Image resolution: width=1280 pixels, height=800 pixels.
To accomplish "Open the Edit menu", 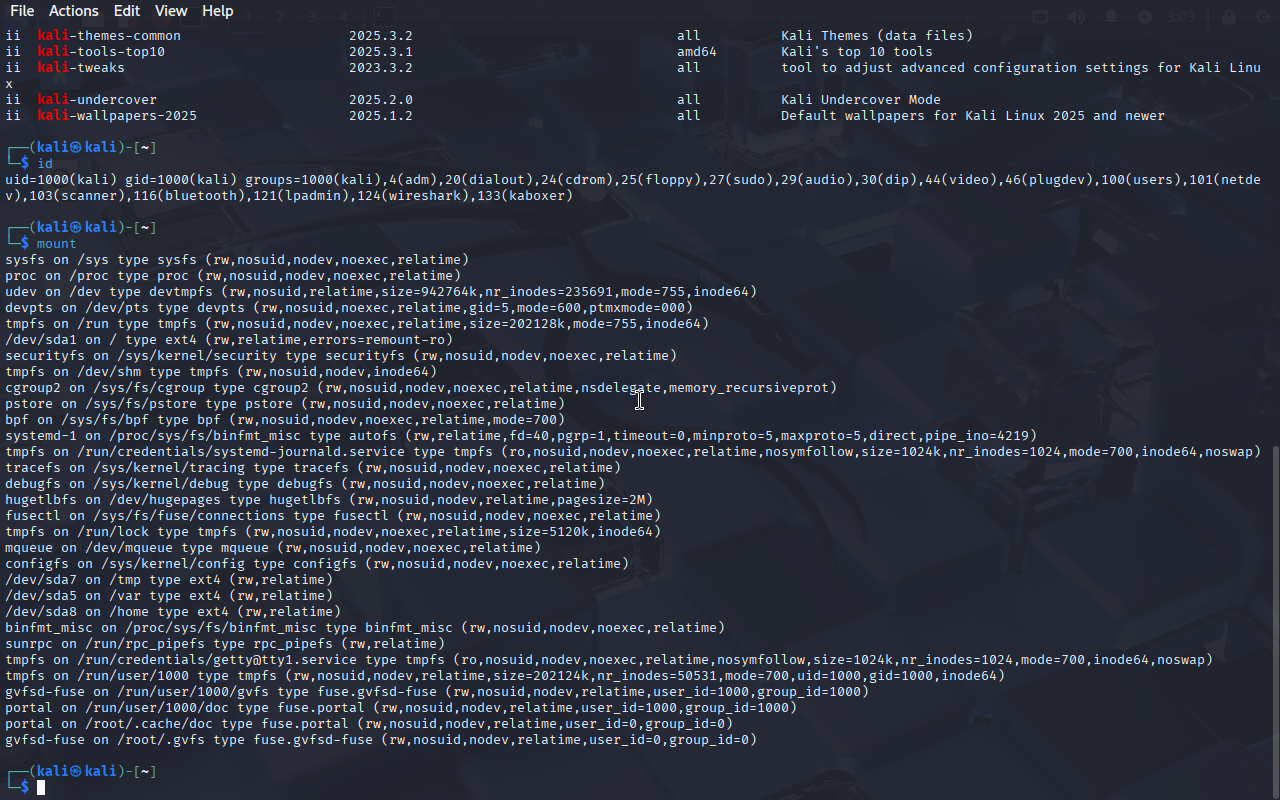I will click(x=127, y=11).
